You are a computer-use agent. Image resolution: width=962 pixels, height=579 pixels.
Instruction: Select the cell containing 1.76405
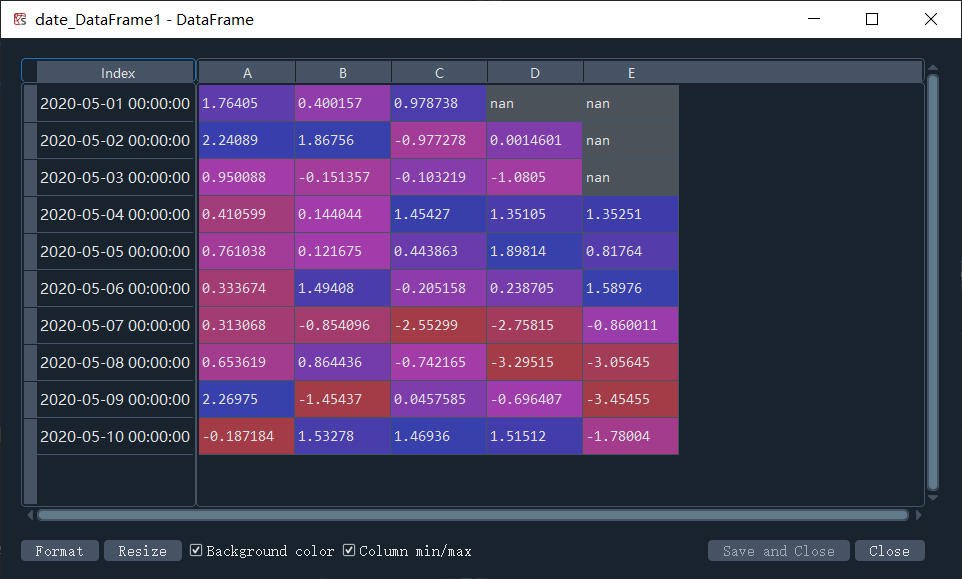click(x=245, y=103)
